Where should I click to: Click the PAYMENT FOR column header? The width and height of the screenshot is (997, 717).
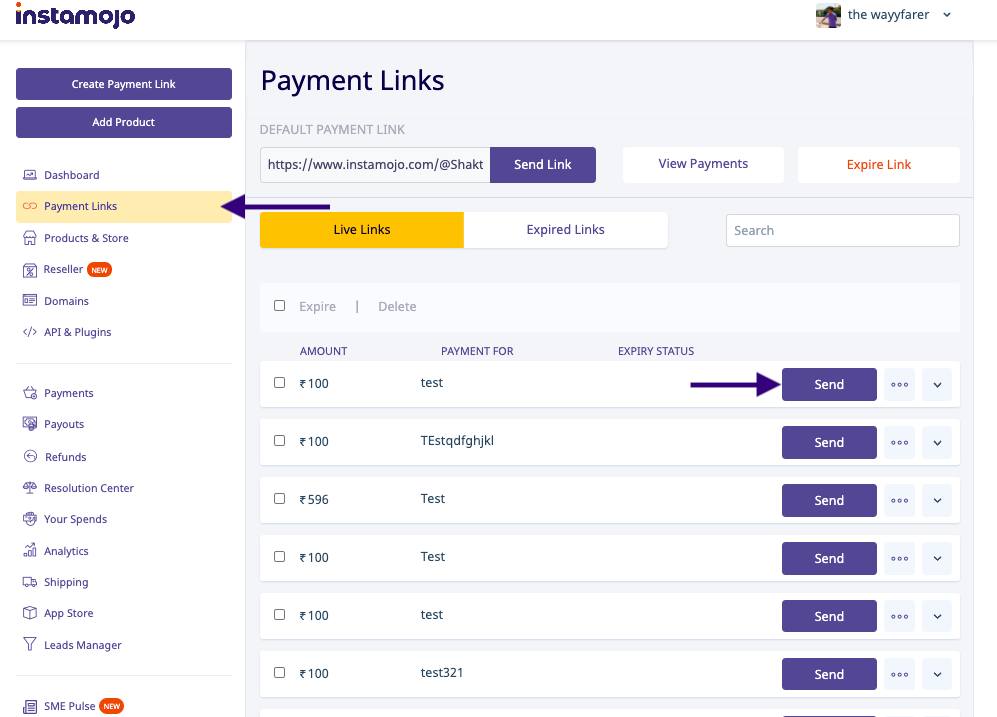click(477, 351)
